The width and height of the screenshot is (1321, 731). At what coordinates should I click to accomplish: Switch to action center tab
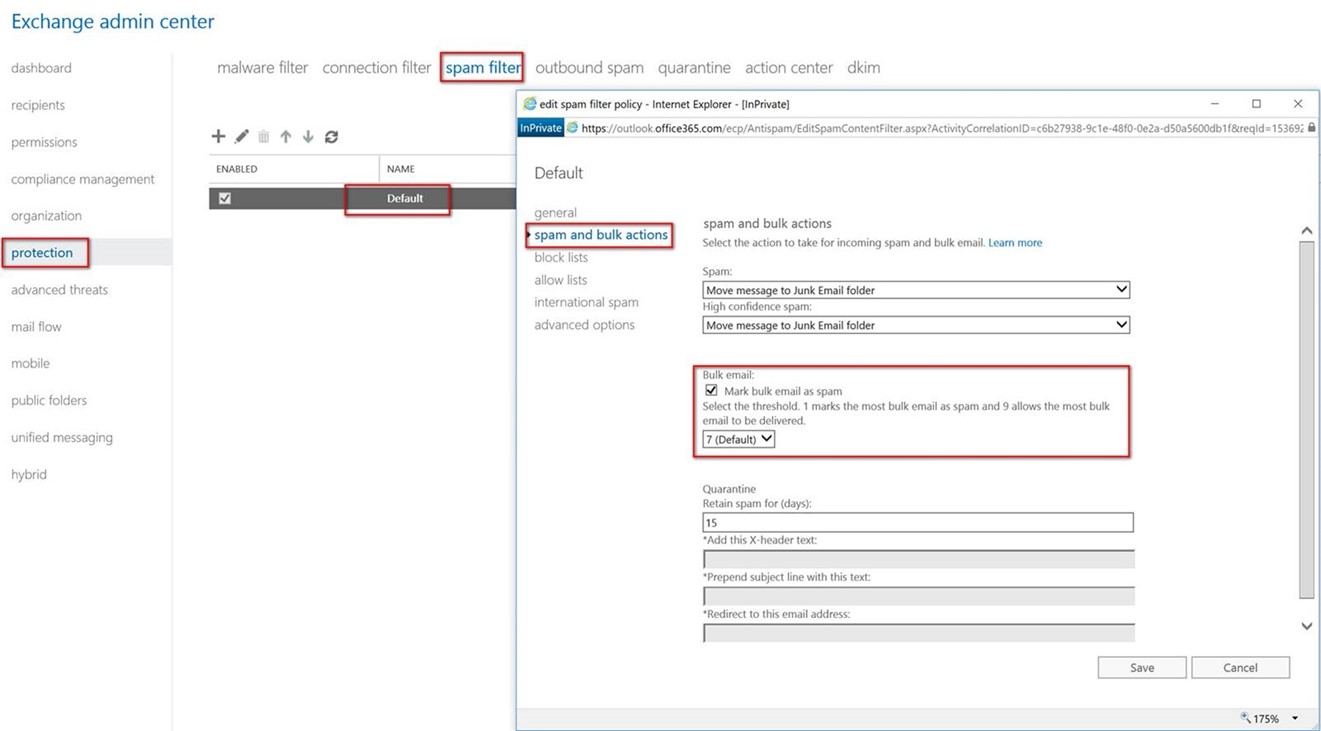pyautogui.click(x=789, y=68)
